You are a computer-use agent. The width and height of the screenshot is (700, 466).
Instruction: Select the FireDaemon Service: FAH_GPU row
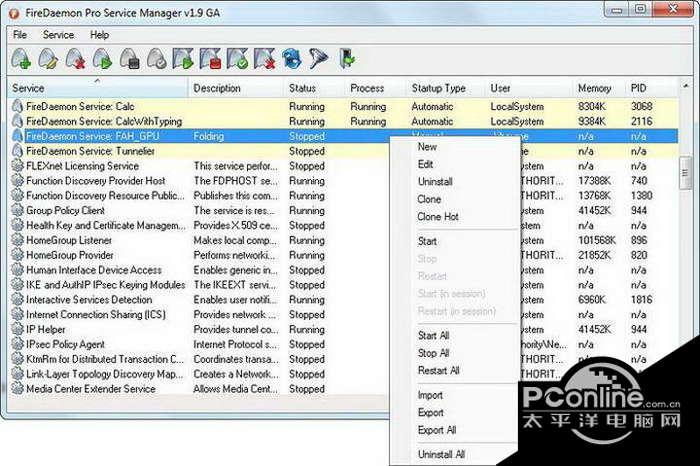click(x=343, y=136)
